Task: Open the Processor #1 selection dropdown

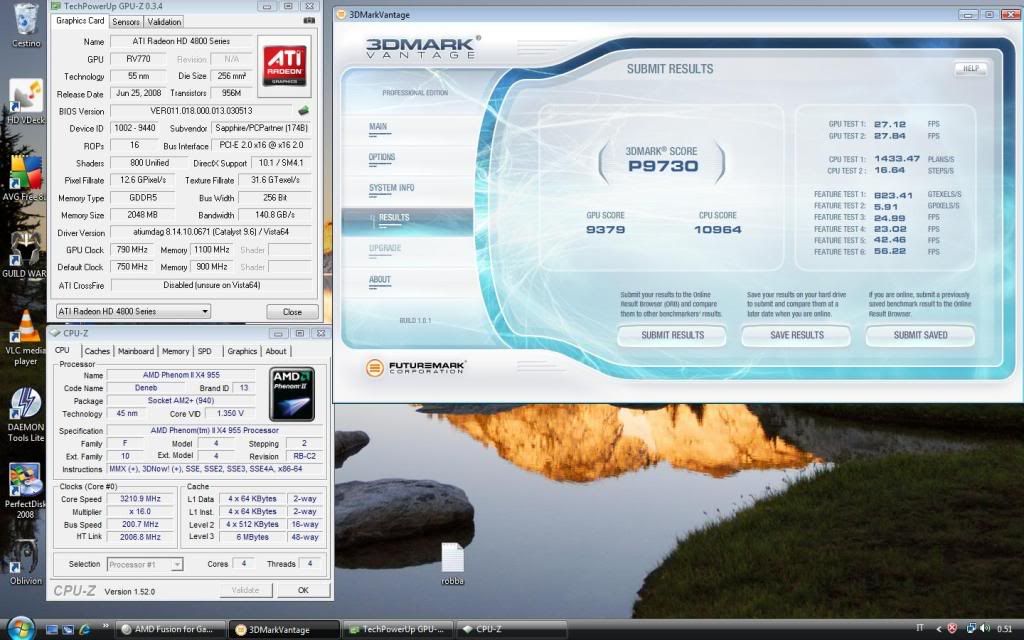Action: [145, 564]
